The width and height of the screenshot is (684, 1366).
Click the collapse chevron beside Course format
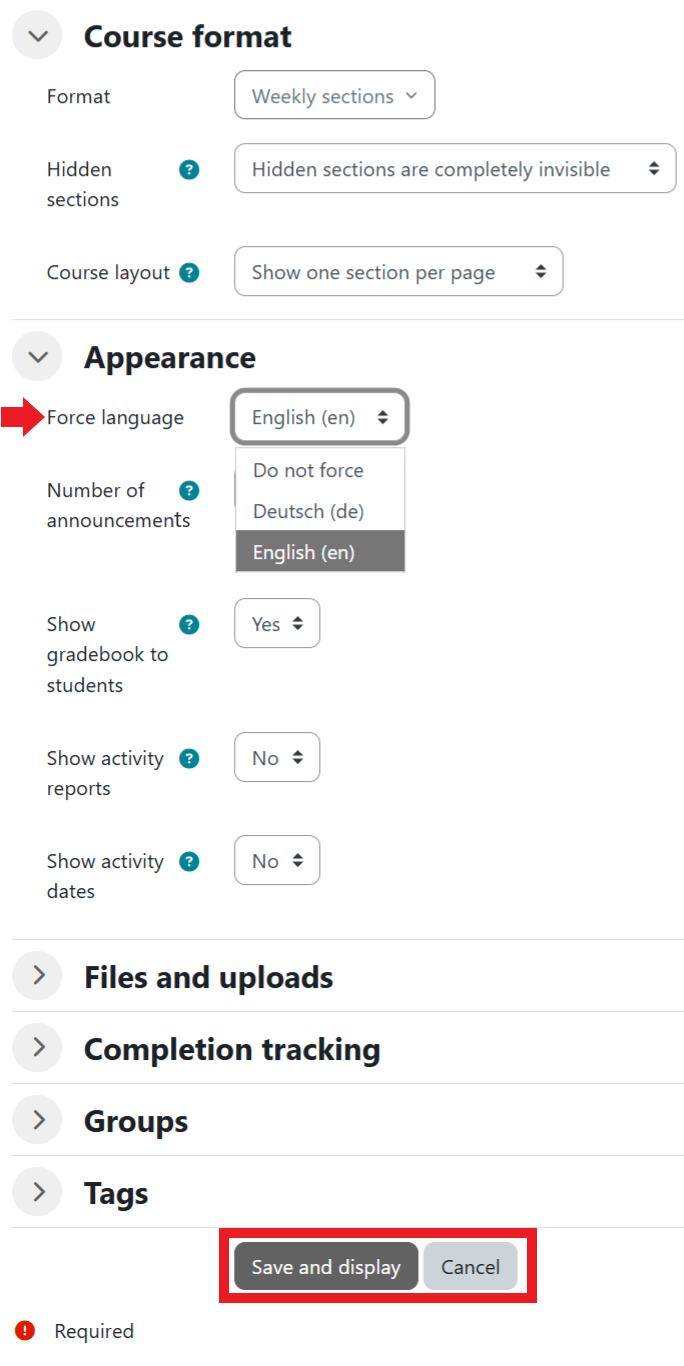[37, 35]
